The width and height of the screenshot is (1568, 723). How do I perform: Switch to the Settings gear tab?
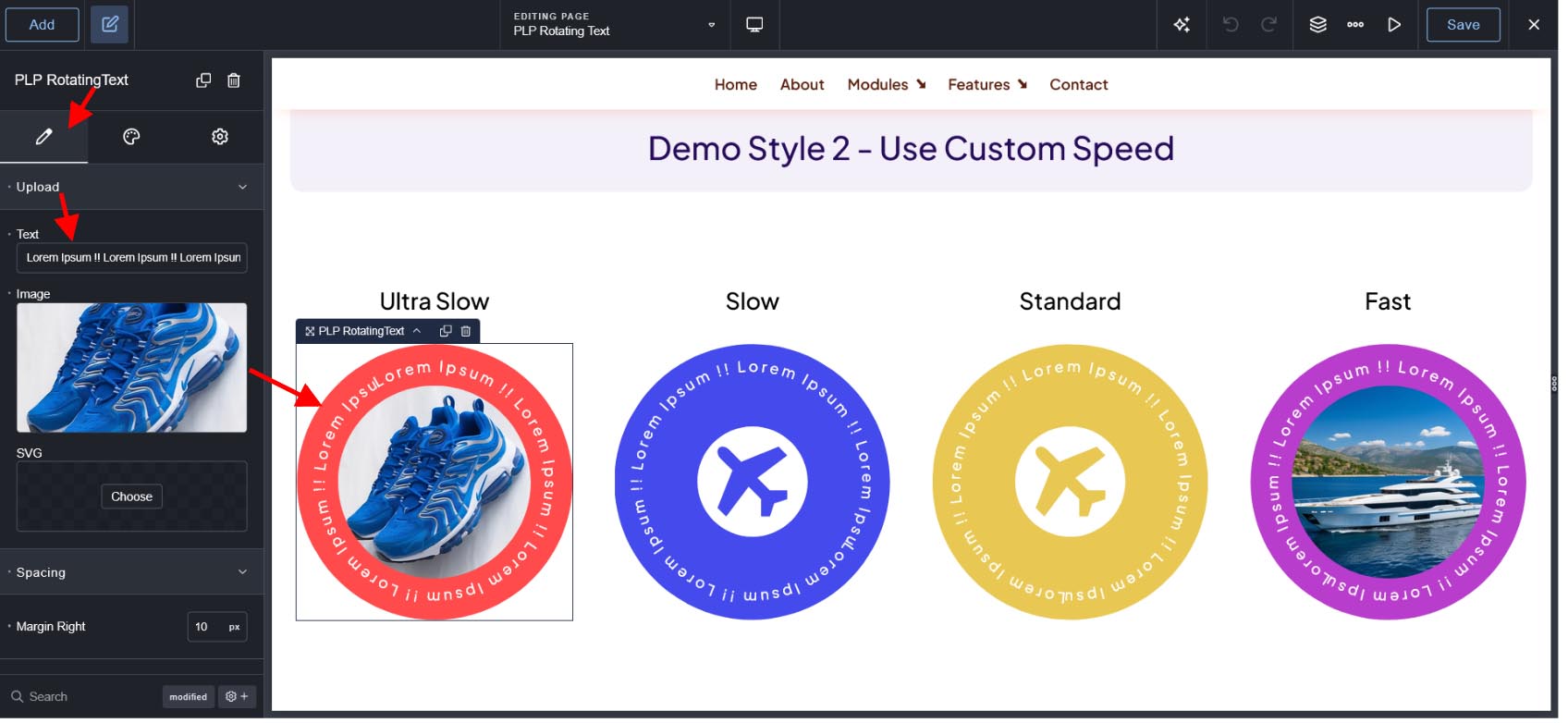(x=220, y=137)
